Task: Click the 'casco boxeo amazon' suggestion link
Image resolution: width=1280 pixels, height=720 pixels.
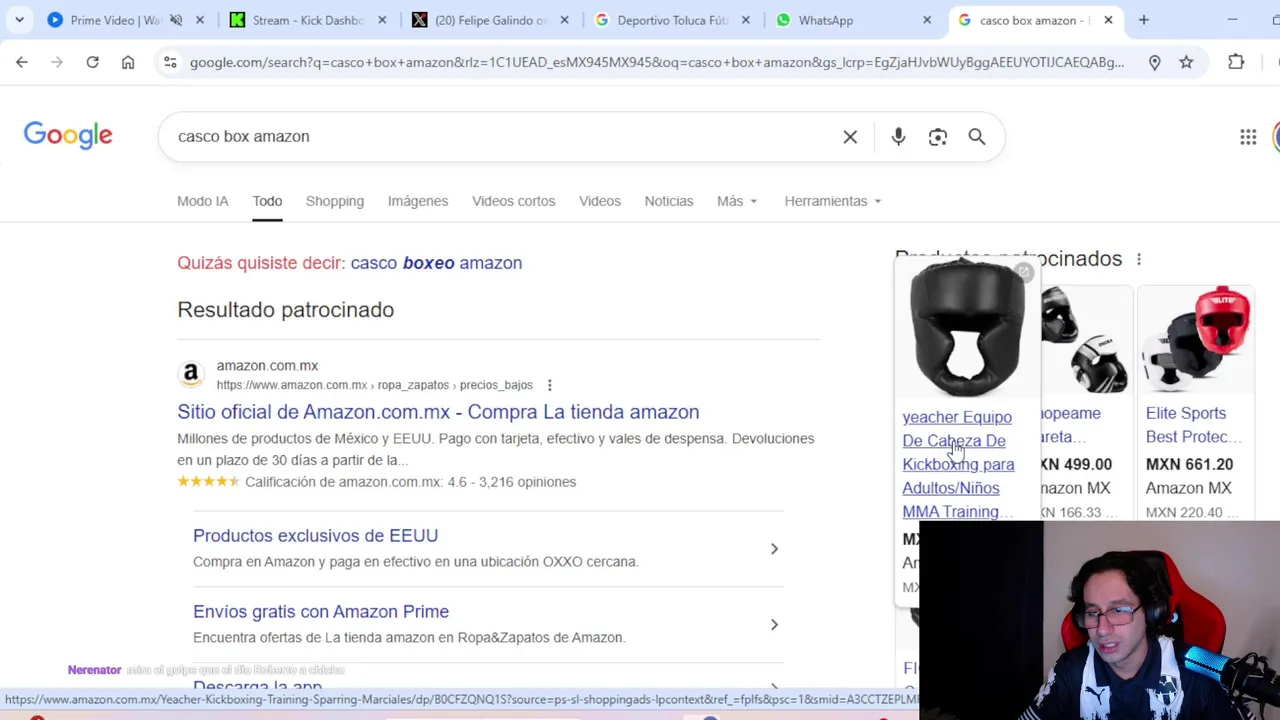Action: tap(436, 263)
